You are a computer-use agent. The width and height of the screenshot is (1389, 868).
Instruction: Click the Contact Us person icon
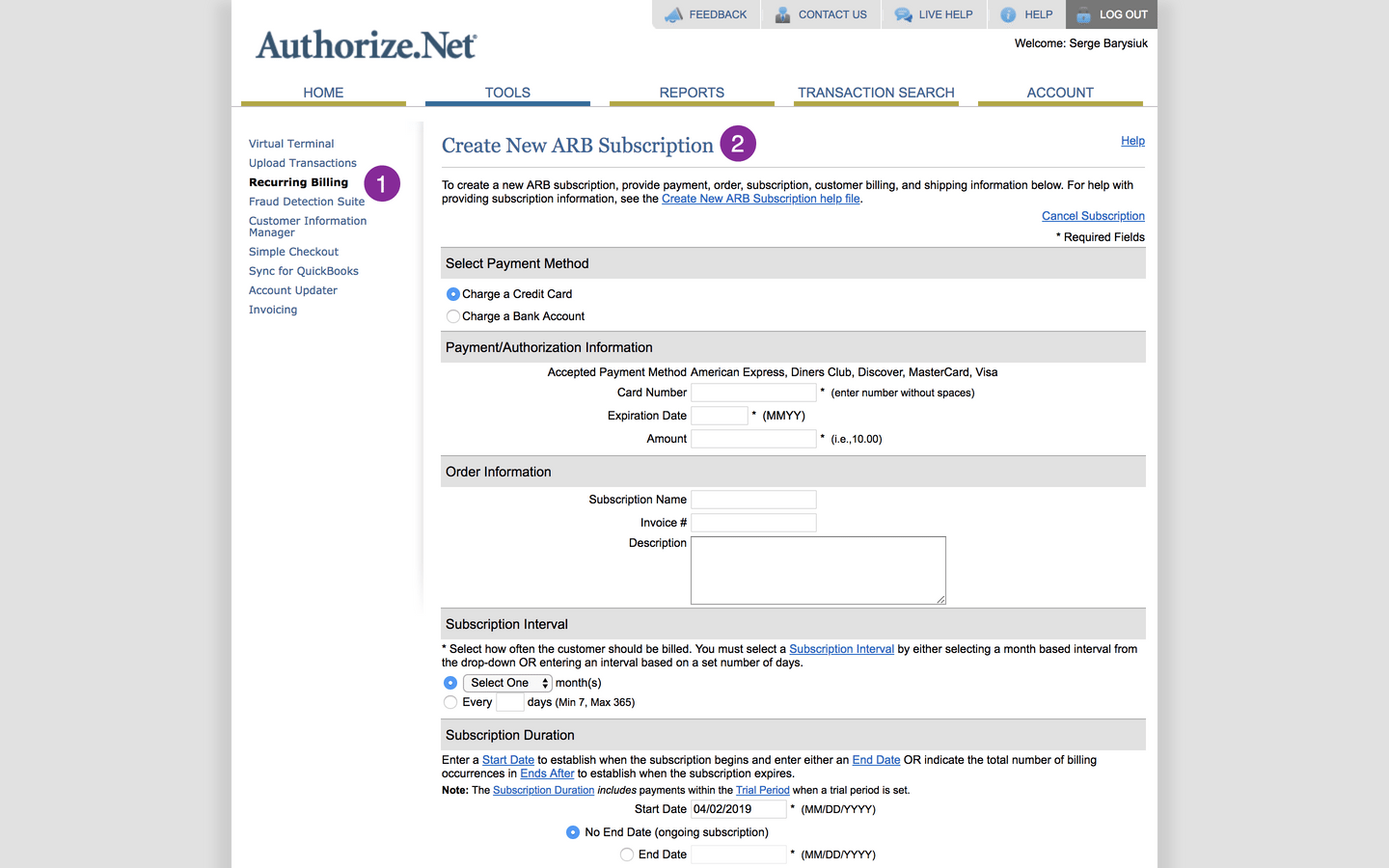783,14
